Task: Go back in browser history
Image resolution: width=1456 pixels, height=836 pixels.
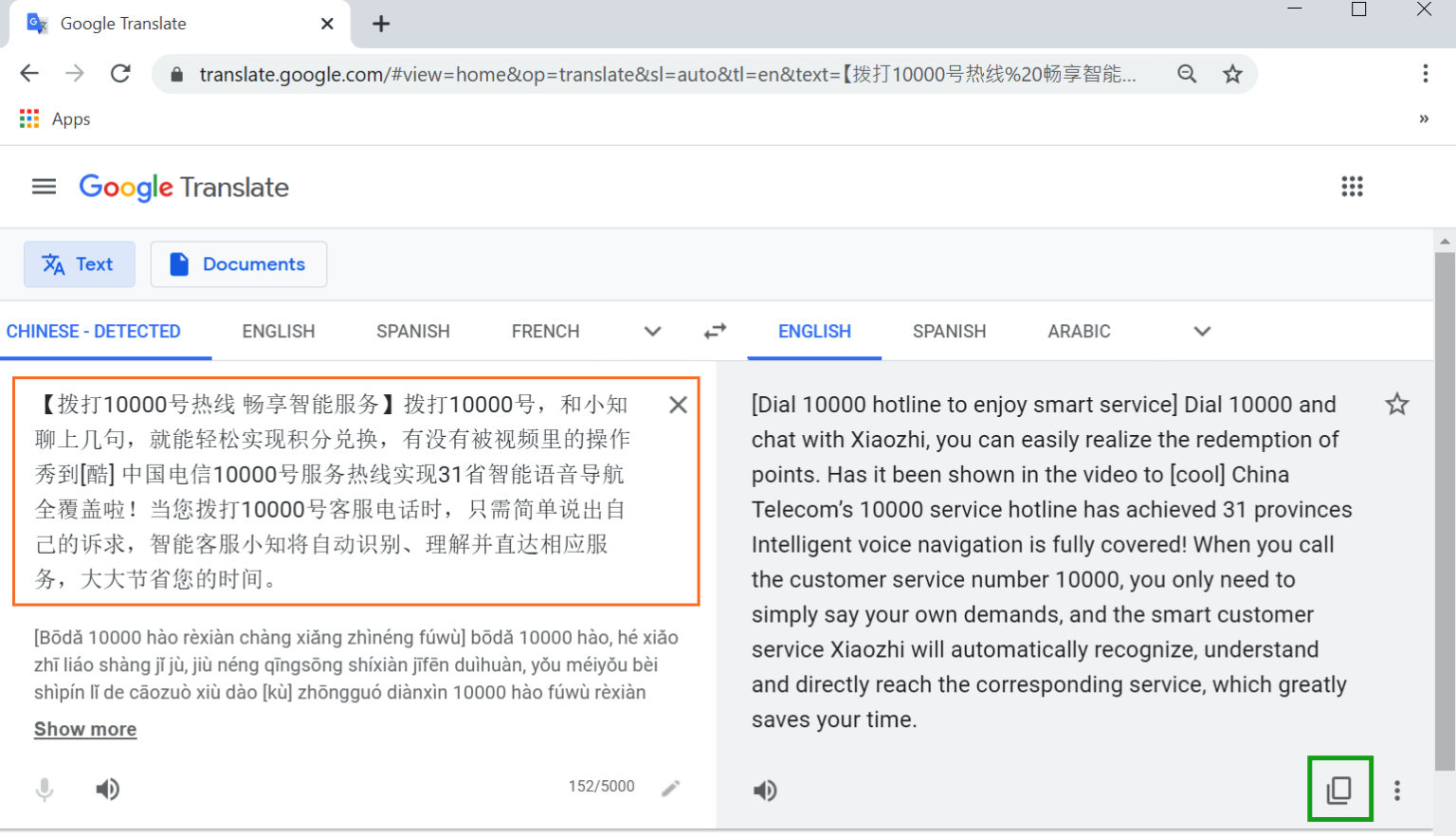Action: [x=29, y=74]
